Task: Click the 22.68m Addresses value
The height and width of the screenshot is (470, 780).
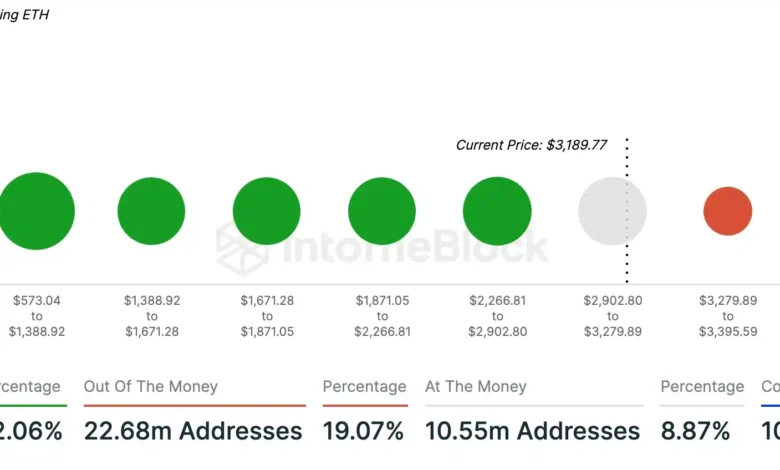Action: pyautogui.click(x=193, y=431)
